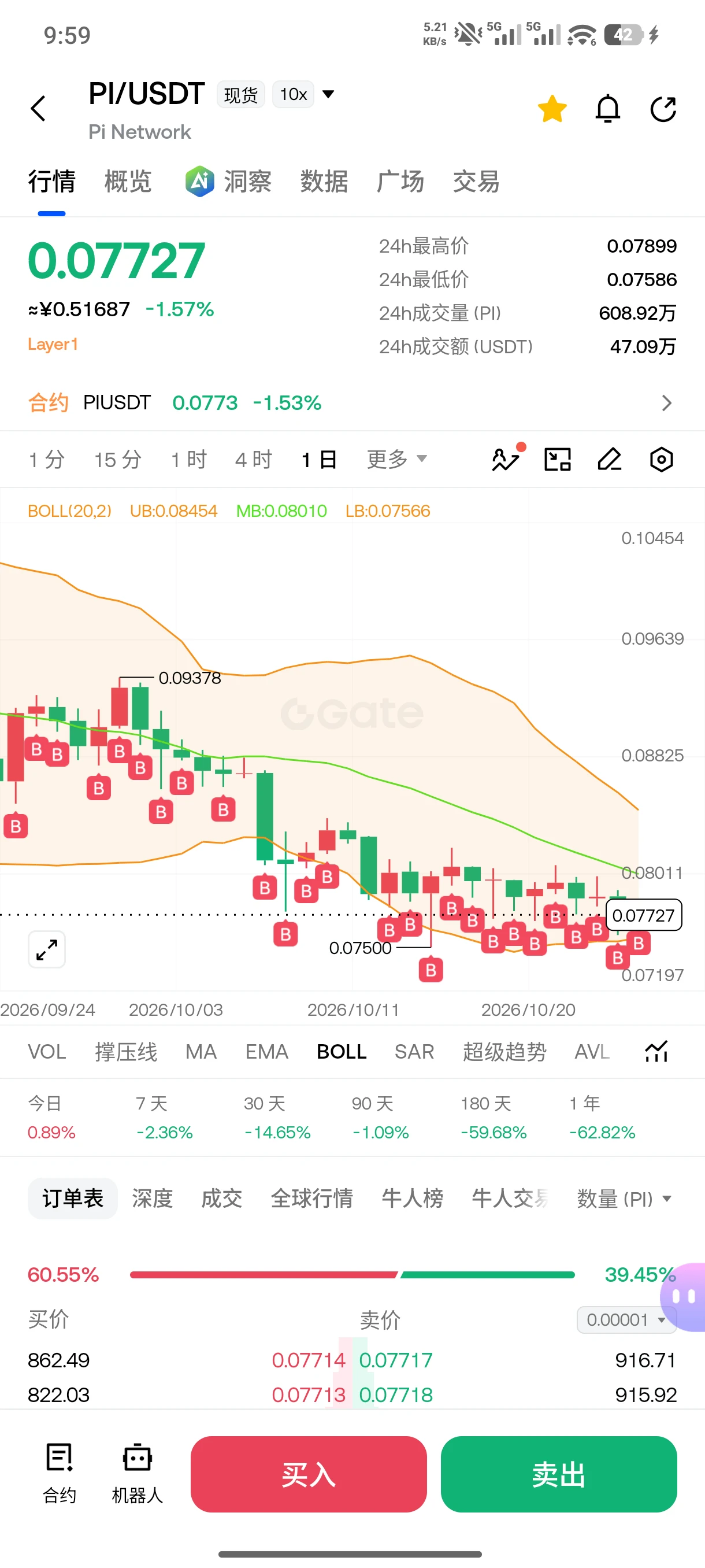Enable the MA indicator
The width and height of the screenshot is (705, 1568).
click(201, 1051)
